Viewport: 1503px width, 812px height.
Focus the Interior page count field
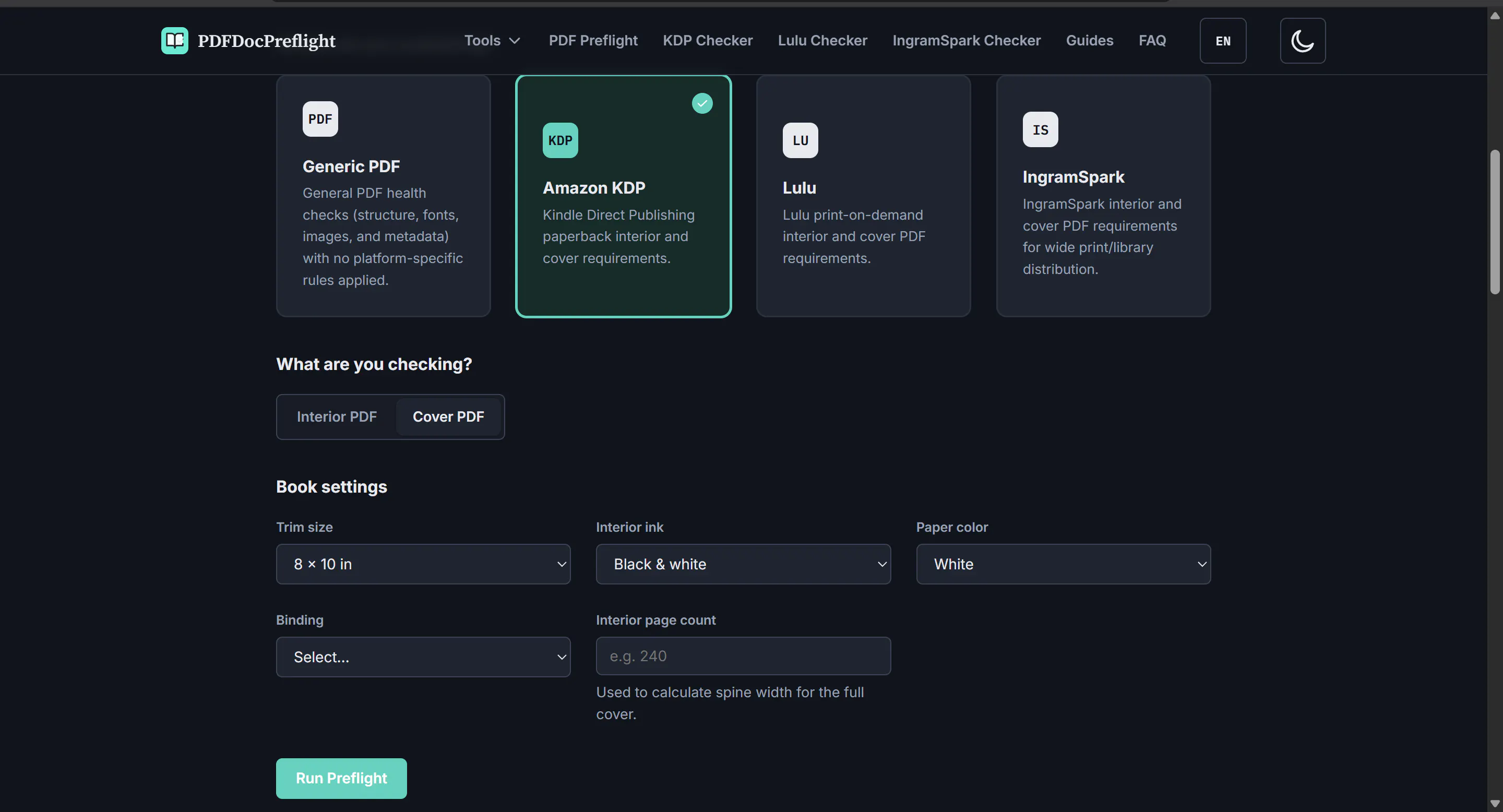(743, 656)
